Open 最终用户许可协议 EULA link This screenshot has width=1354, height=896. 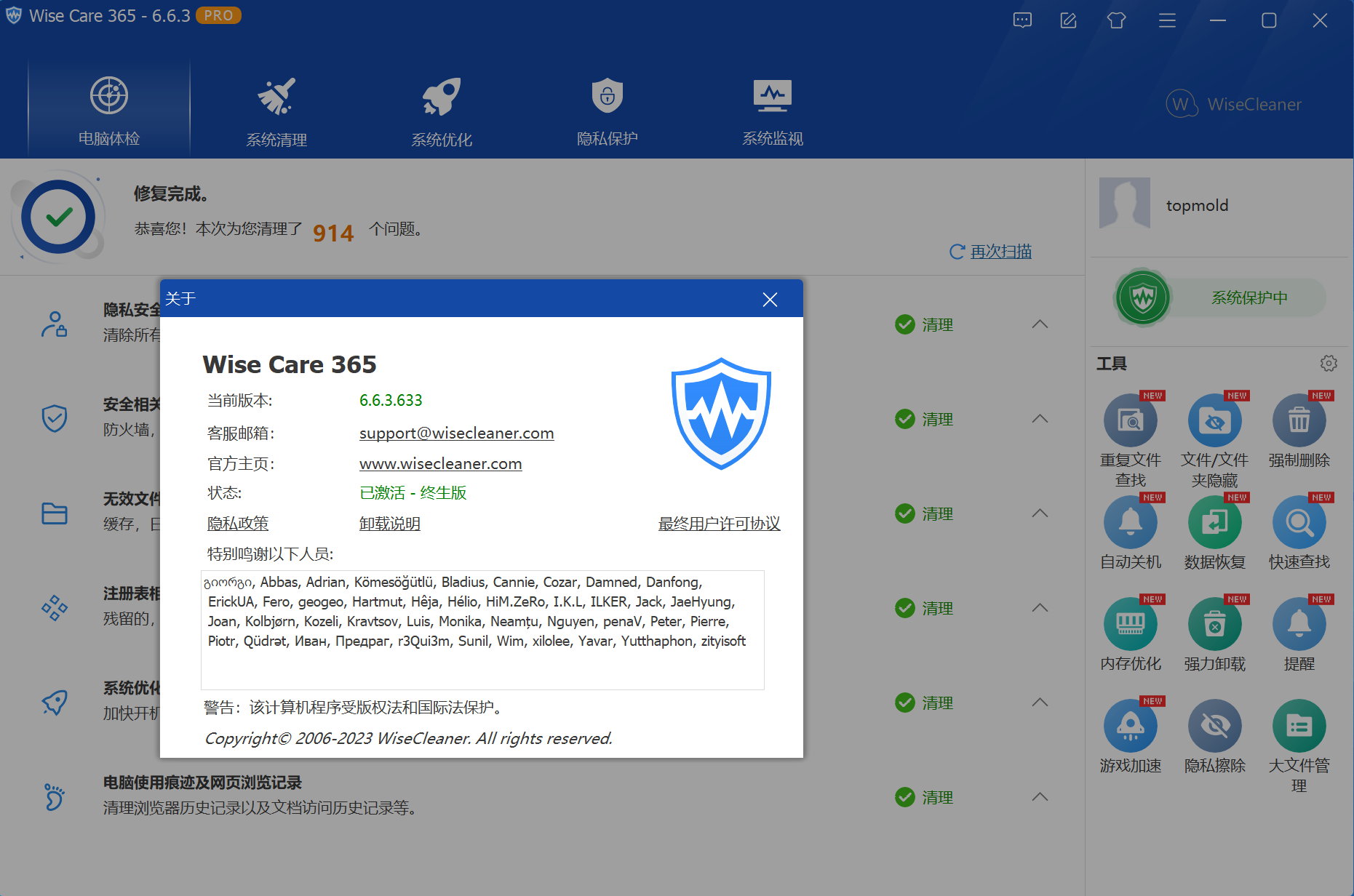[719, 524]
